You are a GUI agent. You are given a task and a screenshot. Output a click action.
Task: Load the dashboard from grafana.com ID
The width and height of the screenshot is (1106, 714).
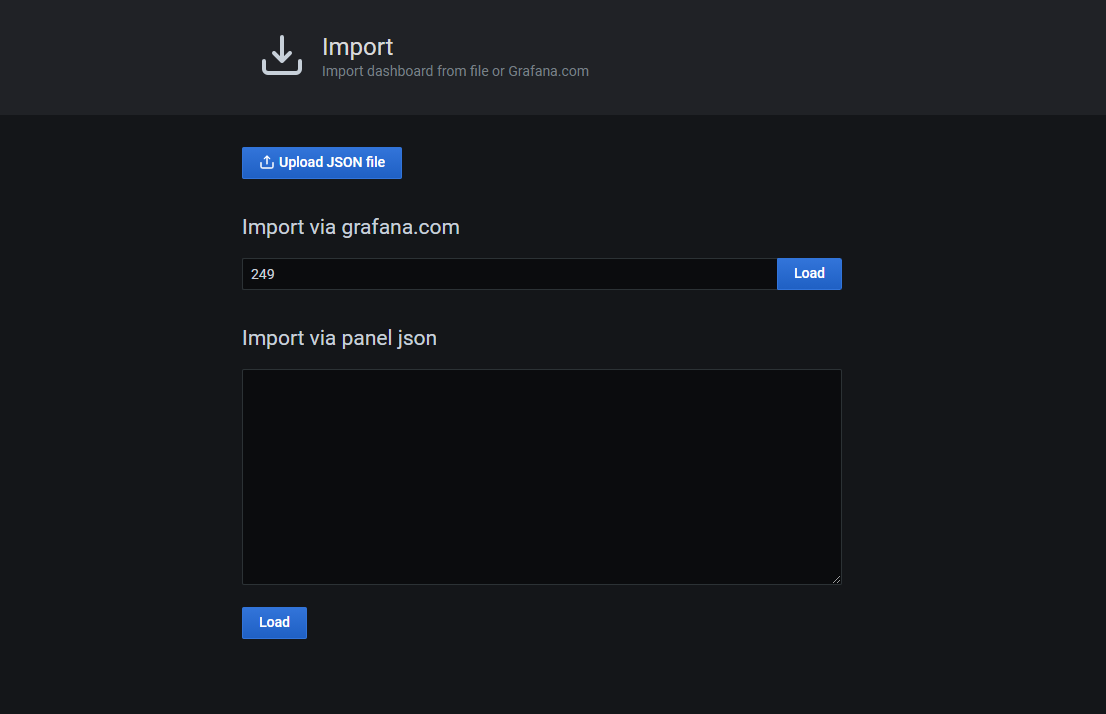click(809, 274)
